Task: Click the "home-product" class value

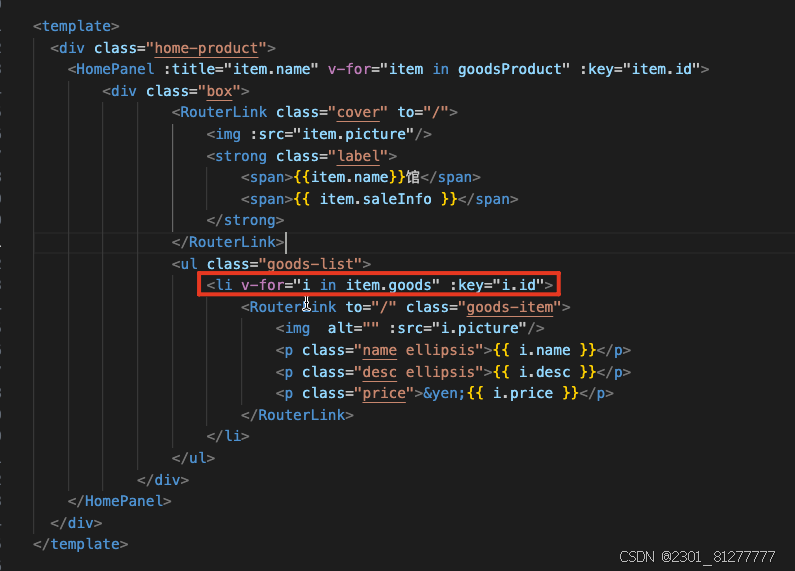Action: click(x=206, y=48)
